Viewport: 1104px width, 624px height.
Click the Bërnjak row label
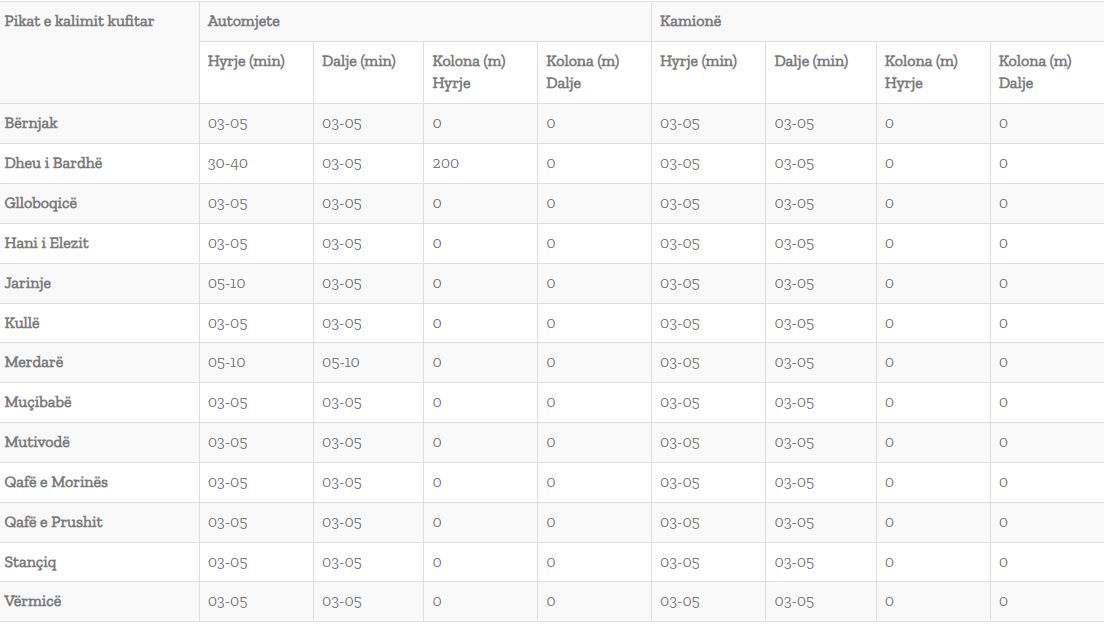(31, 123)
